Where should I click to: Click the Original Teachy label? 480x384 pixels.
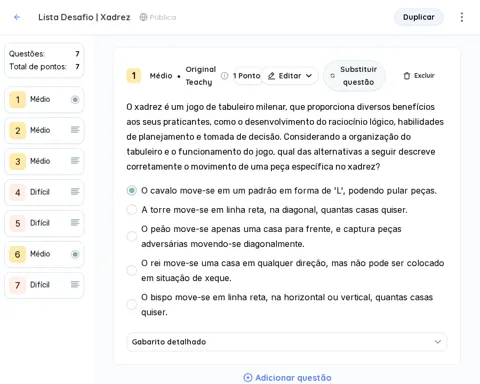(x=201, y=76)
